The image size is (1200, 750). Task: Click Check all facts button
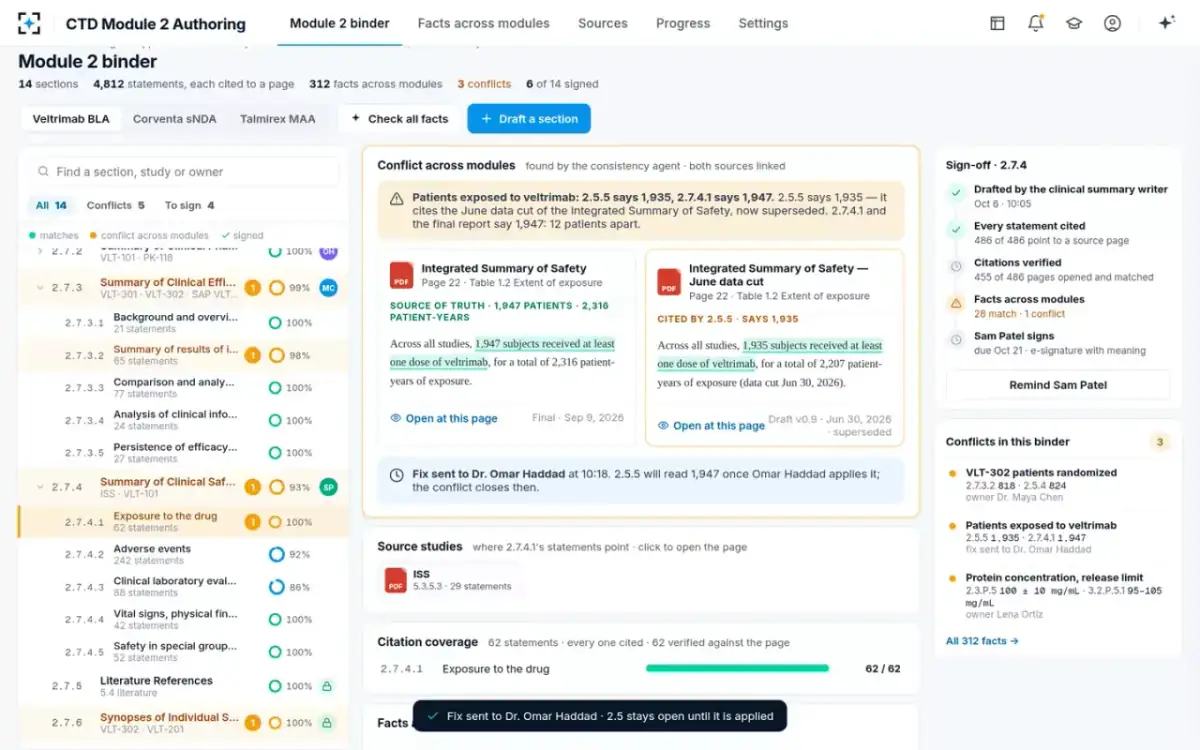tap(398, 119)
